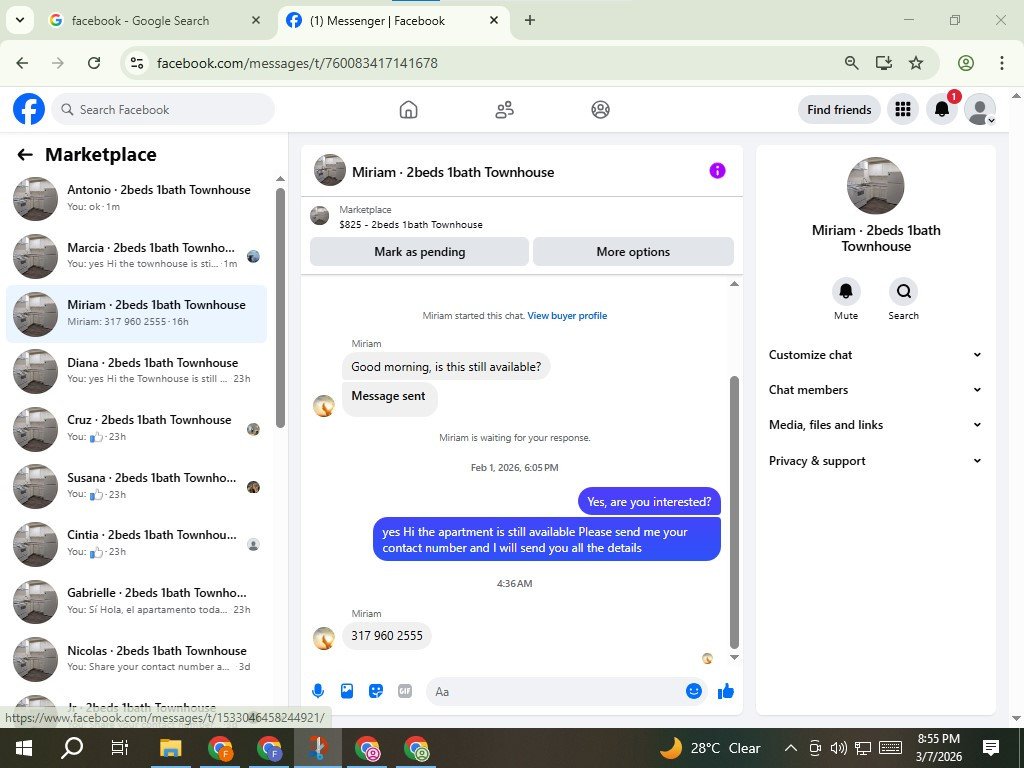The image size is (1024, 768).
Task: Open Susana's townhouse conversation
Action: click(x=137, y=486)
